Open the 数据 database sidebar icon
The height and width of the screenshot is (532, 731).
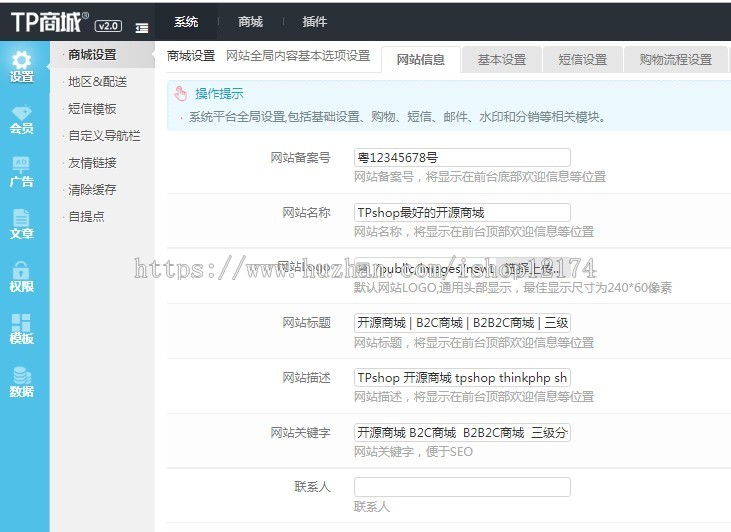point(22,382)
